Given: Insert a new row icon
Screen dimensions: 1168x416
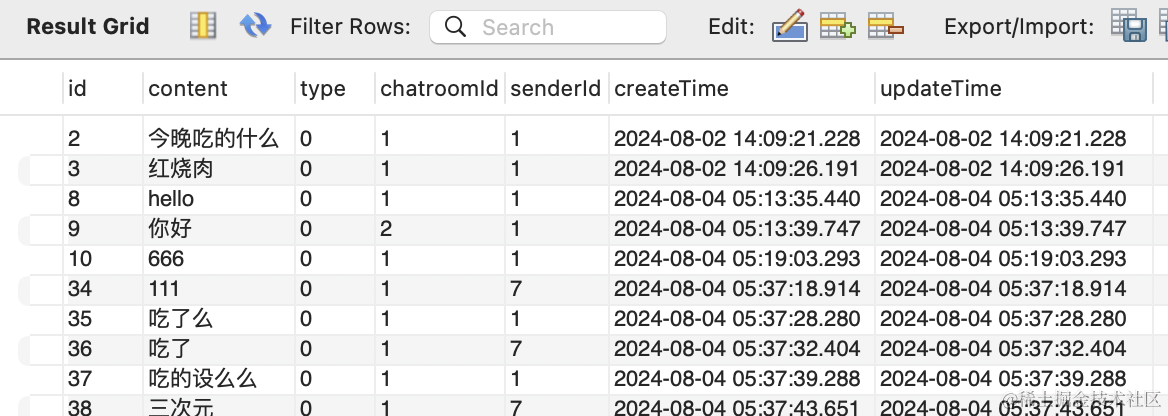Looking at the screenshot, I should pos(837,27).
